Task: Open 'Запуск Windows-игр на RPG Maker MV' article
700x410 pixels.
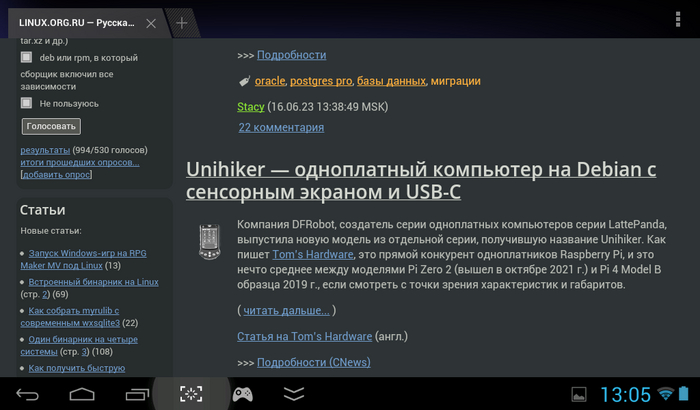Action: [83, 259]
